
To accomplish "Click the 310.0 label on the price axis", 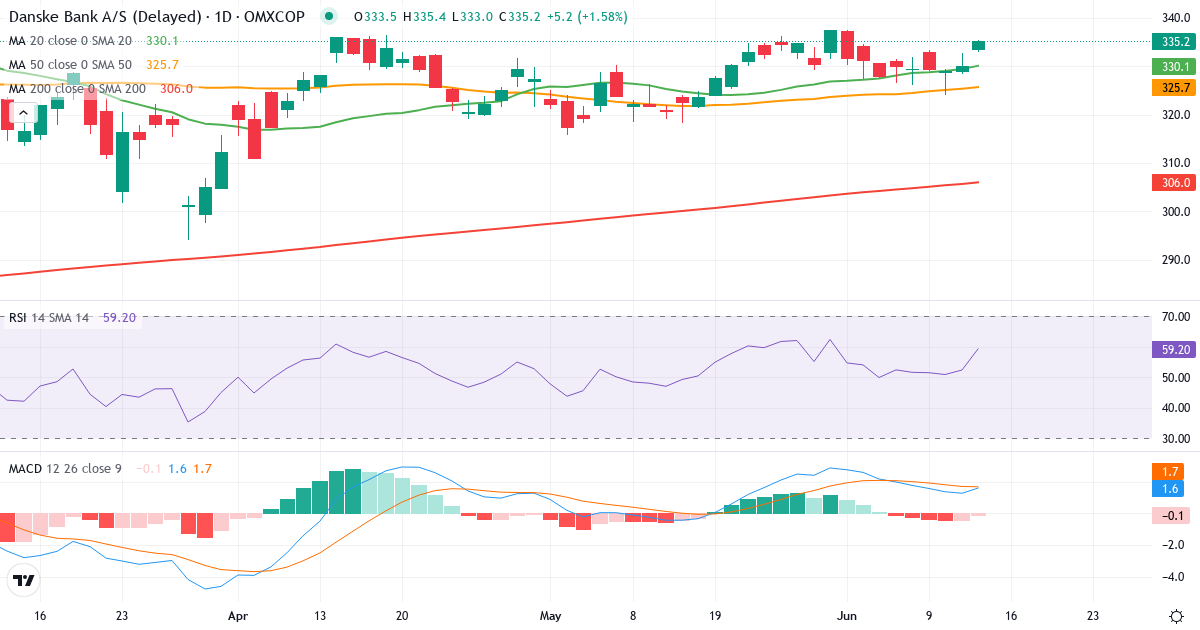I will [1175, 163].
